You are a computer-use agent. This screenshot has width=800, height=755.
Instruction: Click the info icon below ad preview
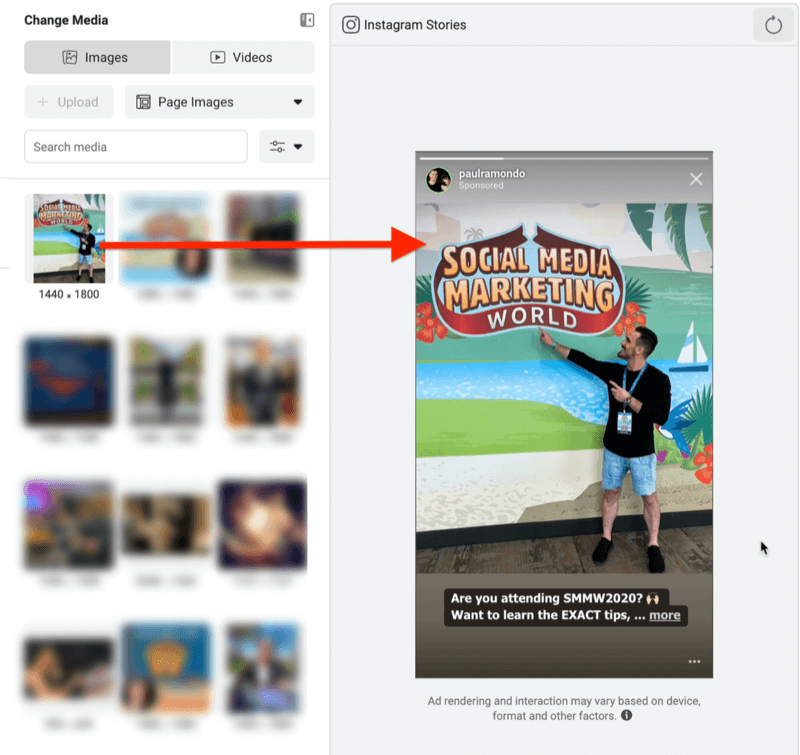click(x=626, y=716)
